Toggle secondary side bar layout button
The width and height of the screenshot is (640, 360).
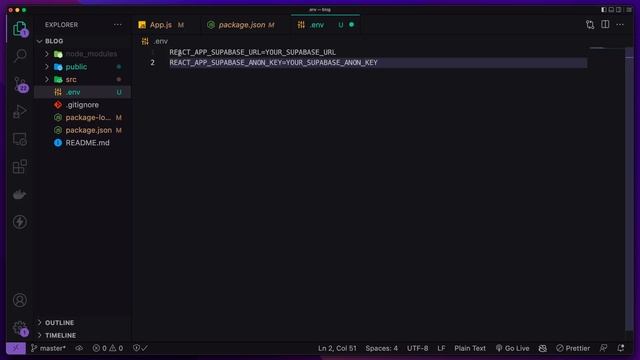pos(619,9)
